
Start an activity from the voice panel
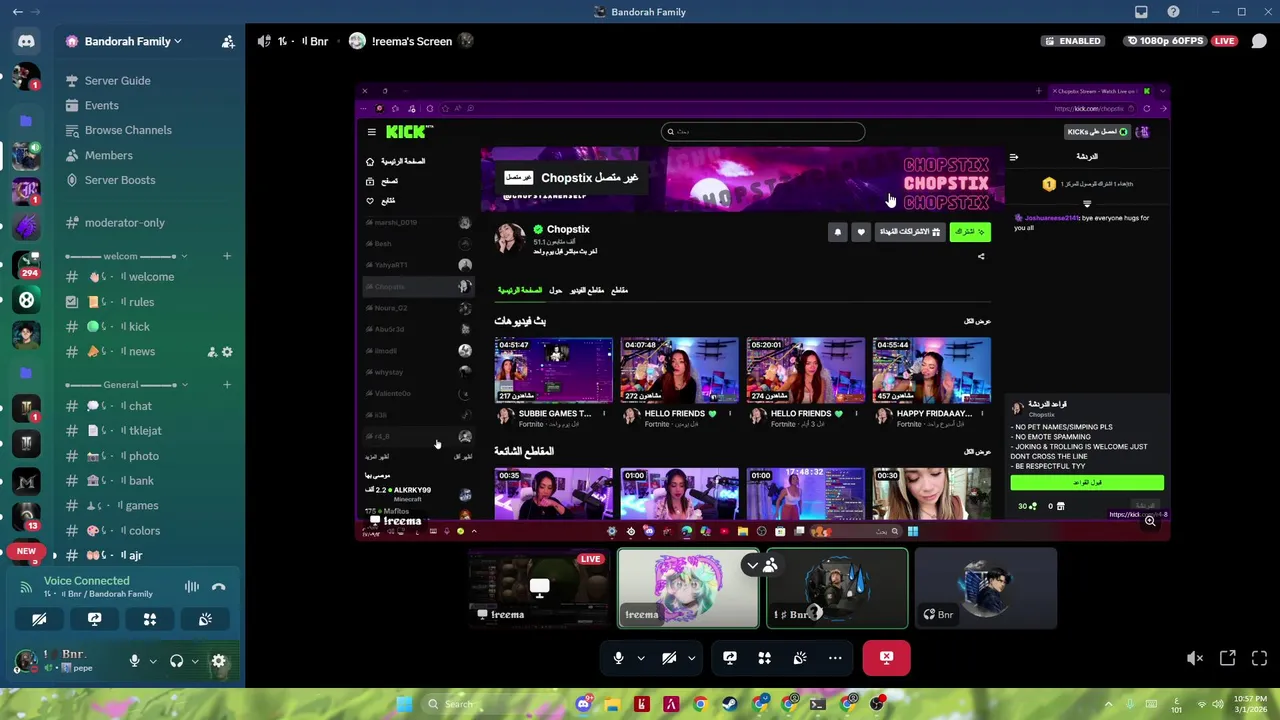pyautogui.click(x=150, y=619)
